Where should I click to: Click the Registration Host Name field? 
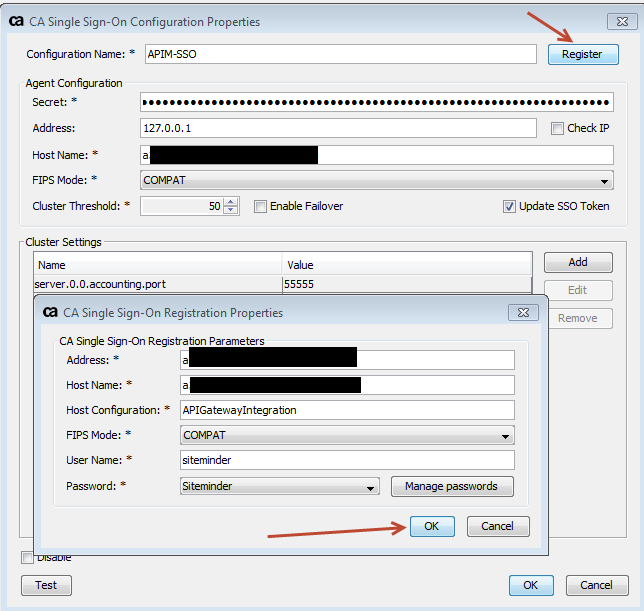347,385
